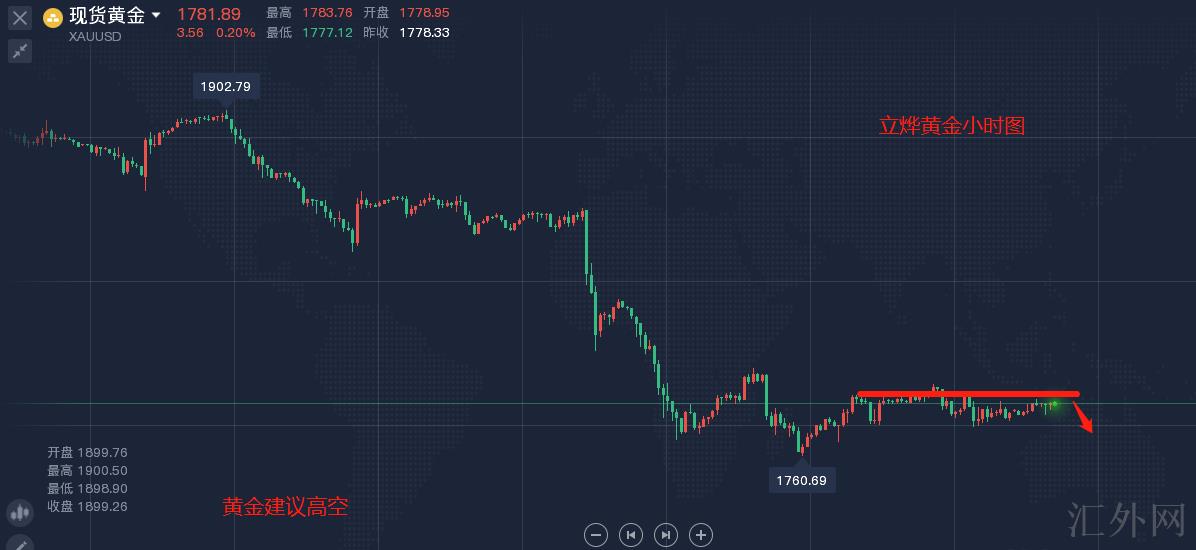Jump to the previous bars with skip-back
Image resolution: width=1196 pixels, height=550 pixels.
tap(631, 535)
